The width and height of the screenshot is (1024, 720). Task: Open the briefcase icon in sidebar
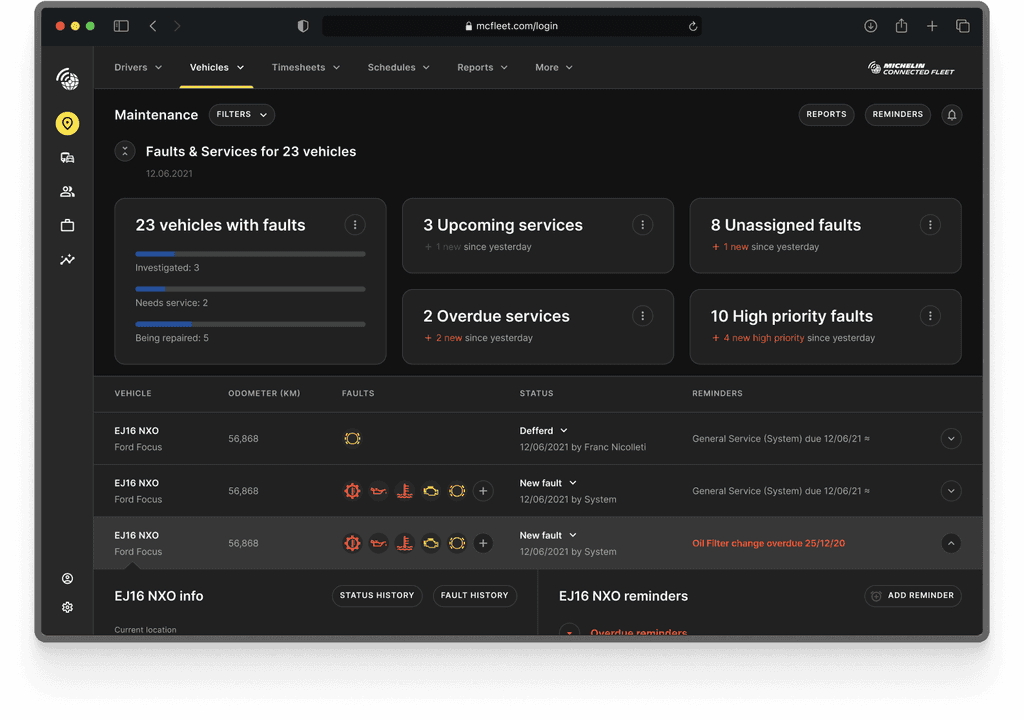tap(67, 225)
